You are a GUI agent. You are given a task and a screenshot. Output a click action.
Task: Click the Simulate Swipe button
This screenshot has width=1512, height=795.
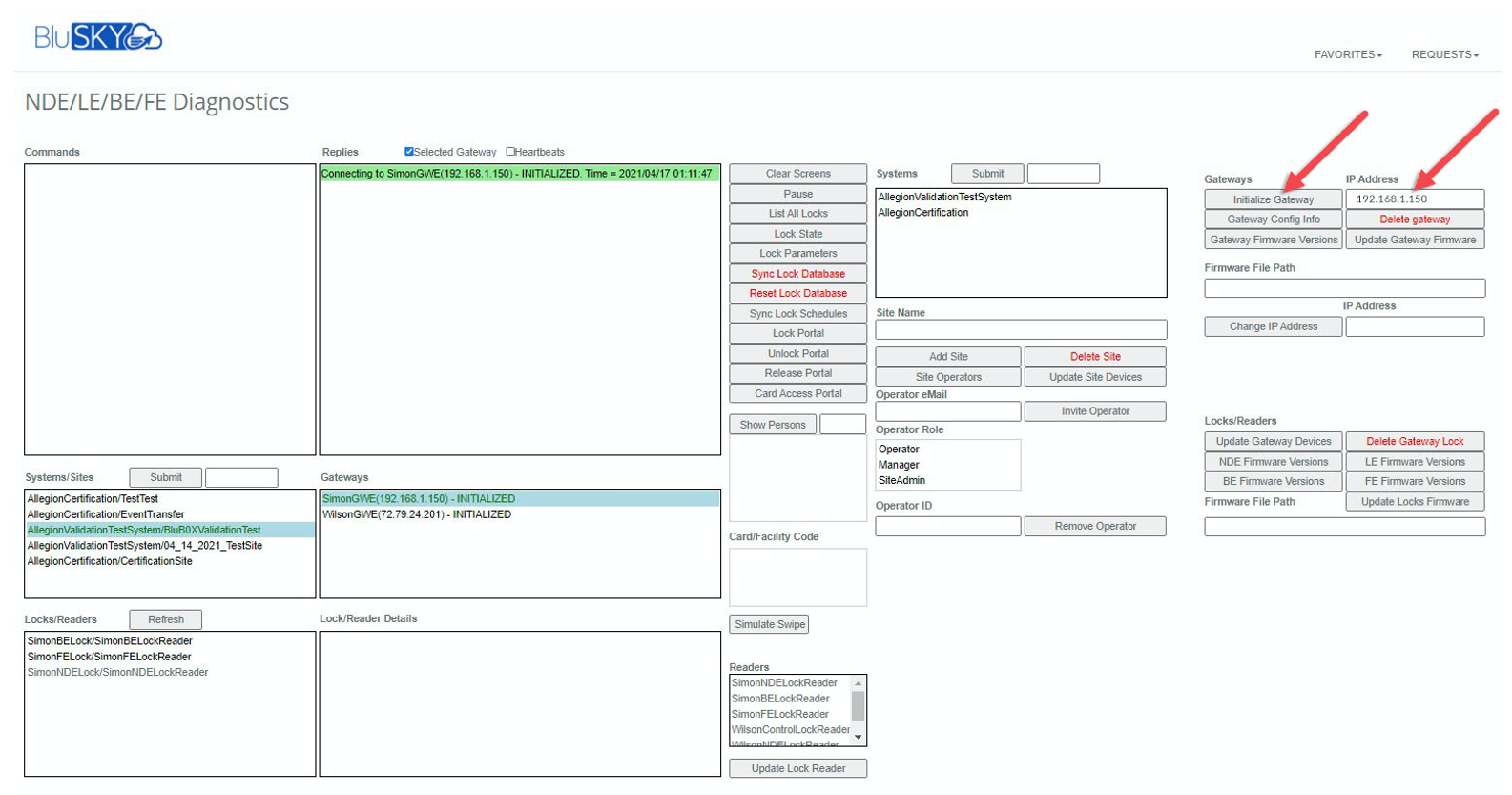[769, 624]
